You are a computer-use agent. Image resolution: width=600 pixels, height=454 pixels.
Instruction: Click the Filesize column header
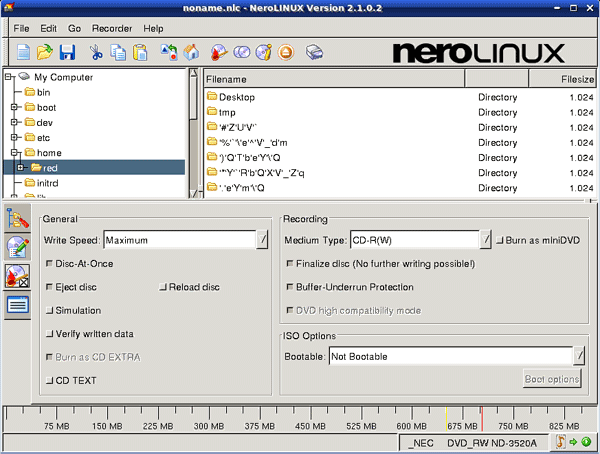pos(562,79)
